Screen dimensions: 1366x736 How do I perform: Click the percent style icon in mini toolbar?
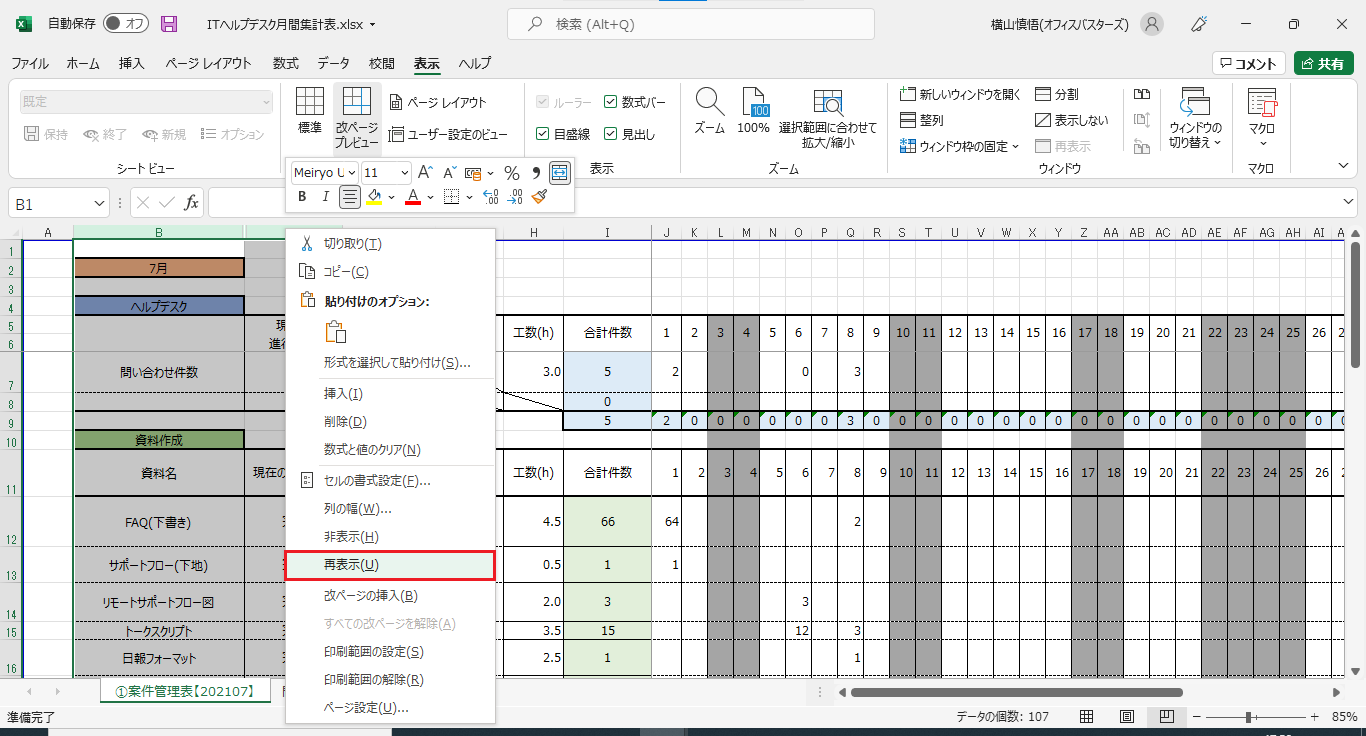pyautogui.click(x=511, y=173)
